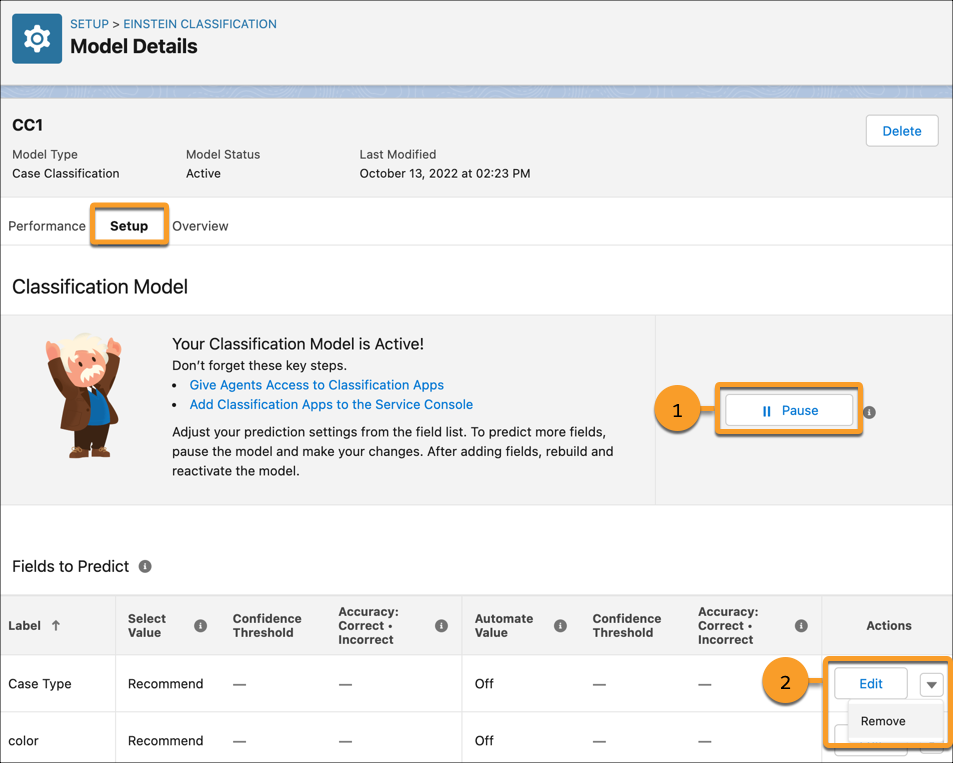Sort by Label using the arrow icon
Image resolution: width=953 pixels, height=763 pixels.
pos(56,626)
